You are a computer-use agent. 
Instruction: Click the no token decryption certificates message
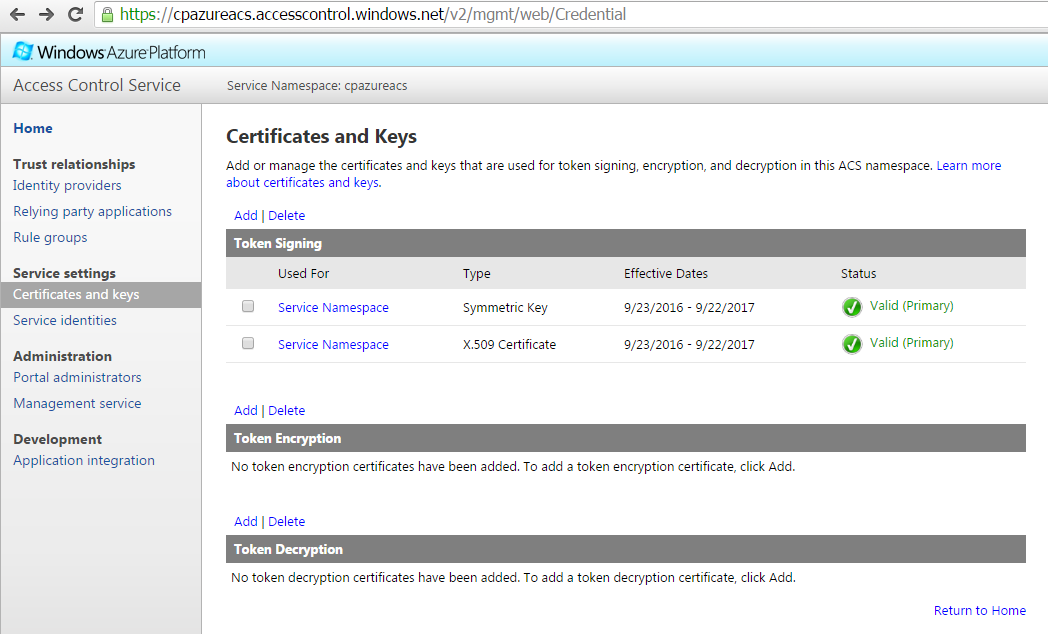[x=513, y=577]
